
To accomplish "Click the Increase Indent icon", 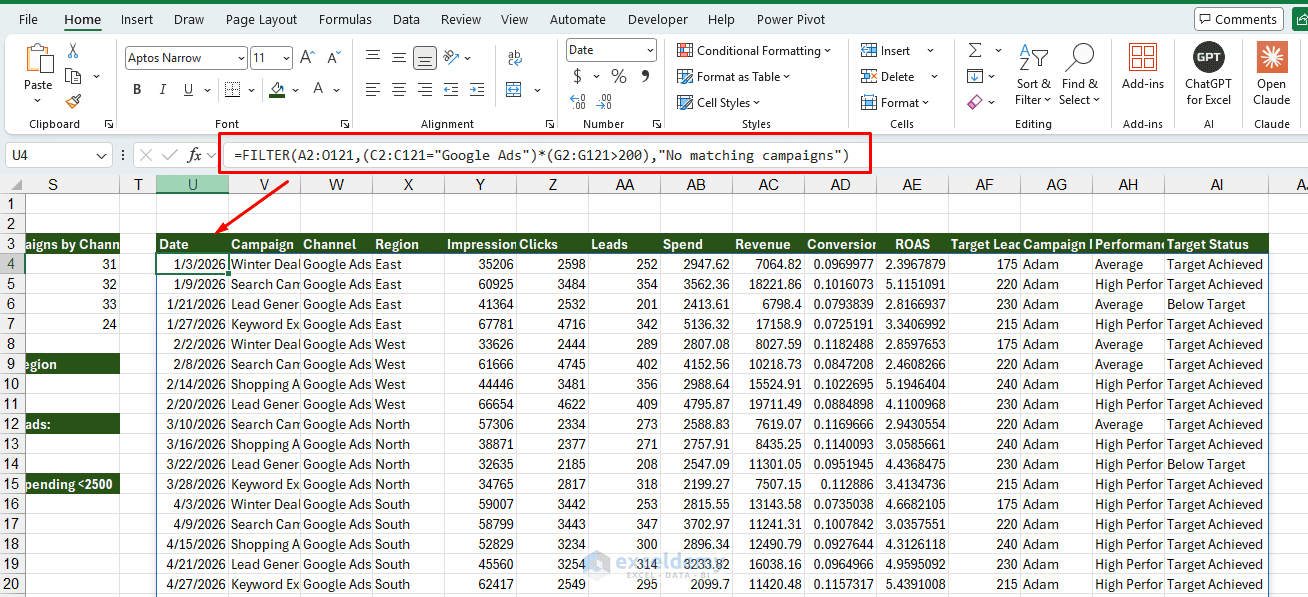I will click(476, 90).
